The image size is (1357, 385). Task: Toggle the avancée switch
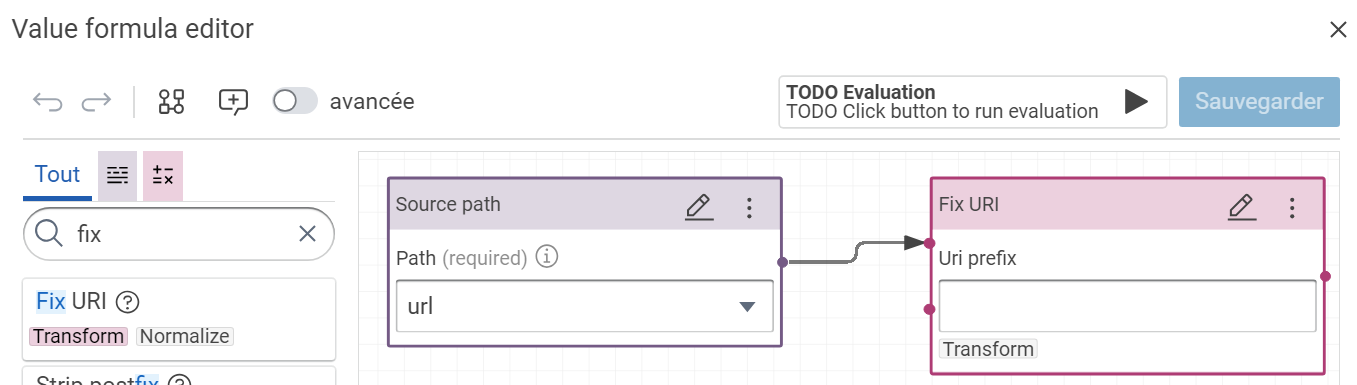pos(295,101)
